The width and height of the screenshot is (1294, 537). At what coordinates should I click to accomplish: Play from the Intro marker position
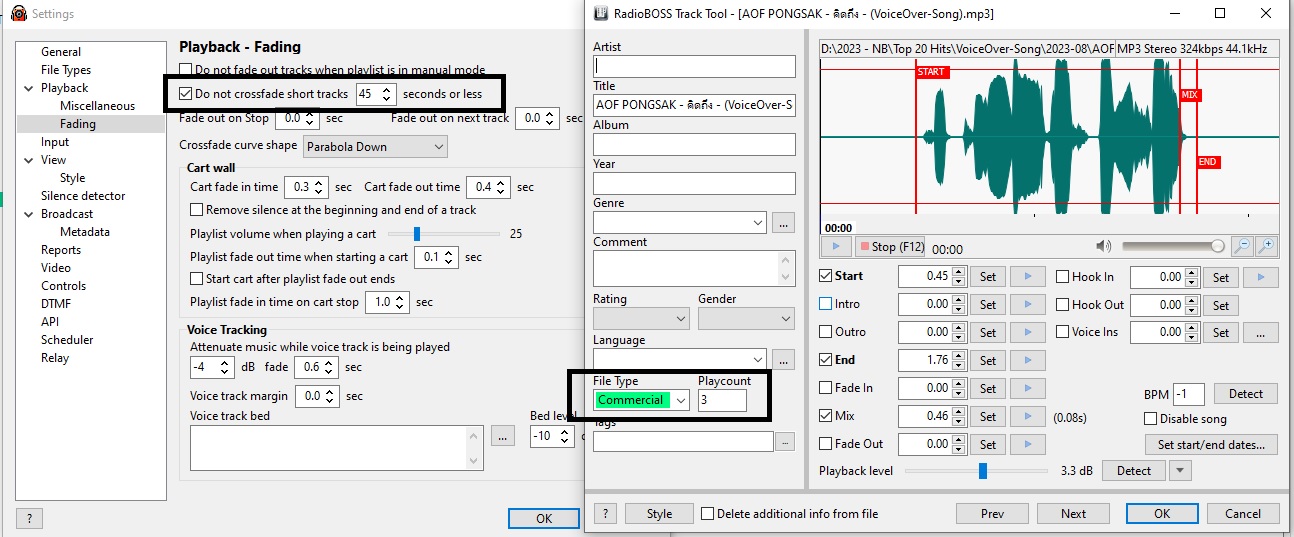(1027, 304)
